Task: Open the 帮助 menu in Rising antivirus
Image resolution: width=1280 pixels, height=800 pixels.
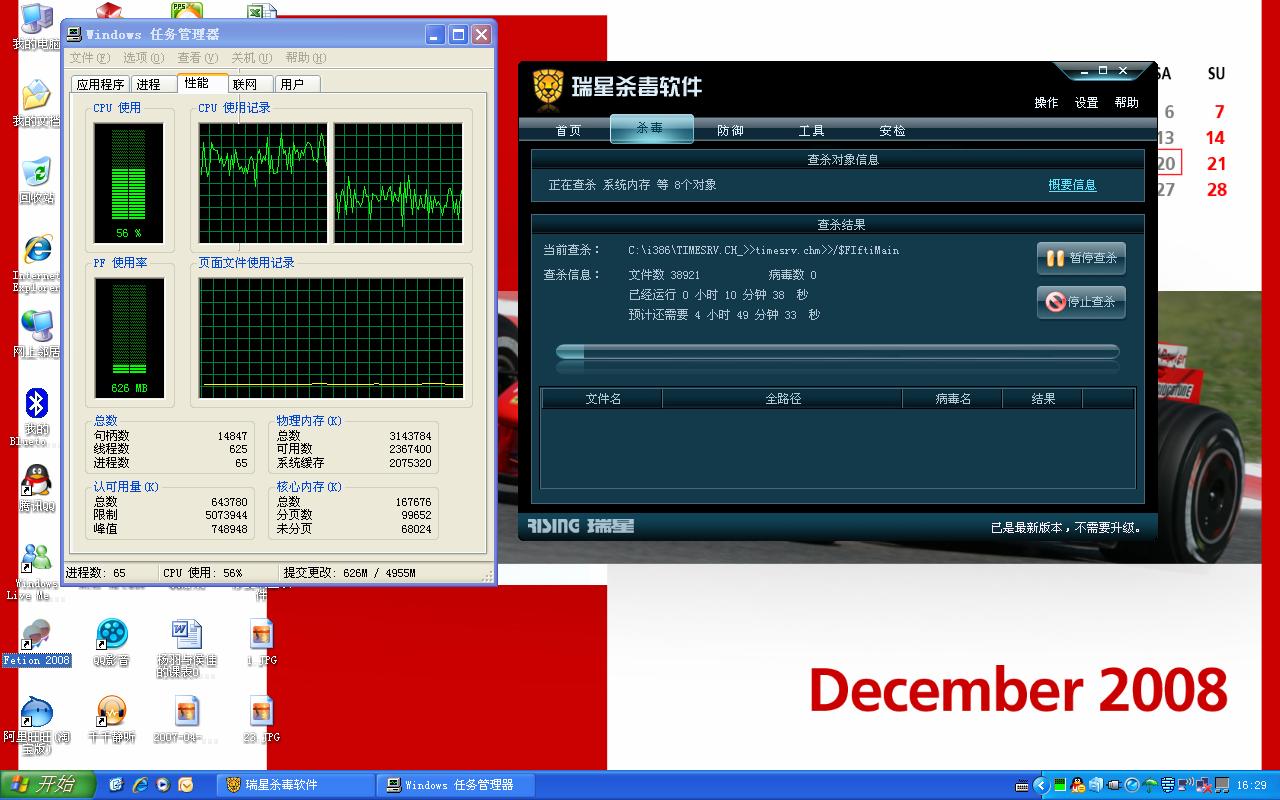Action: coord(1126,103)
